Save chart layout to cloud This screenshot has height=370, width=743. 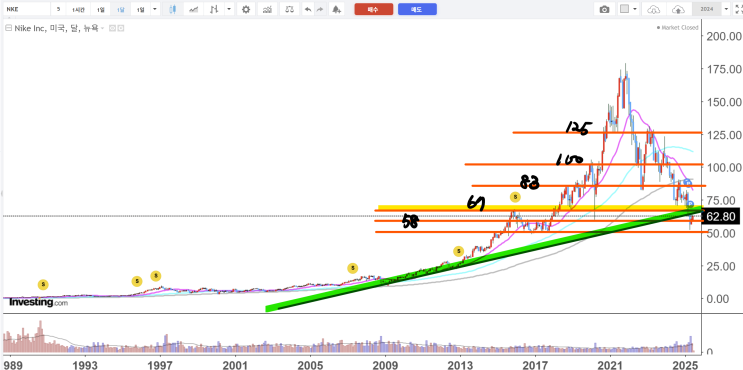pyautogui.click(x=678, y=9)
